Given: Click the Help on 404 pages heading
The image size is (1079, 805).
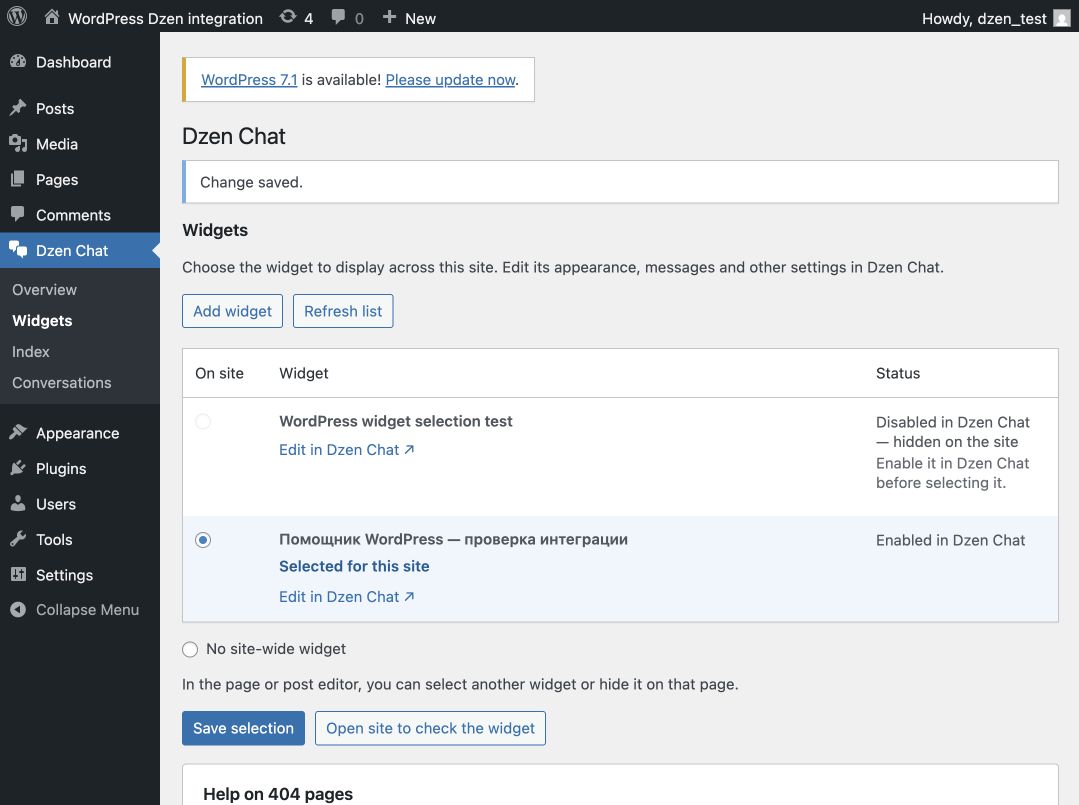Looking at the screenshot, I should (x=278, y=794).
